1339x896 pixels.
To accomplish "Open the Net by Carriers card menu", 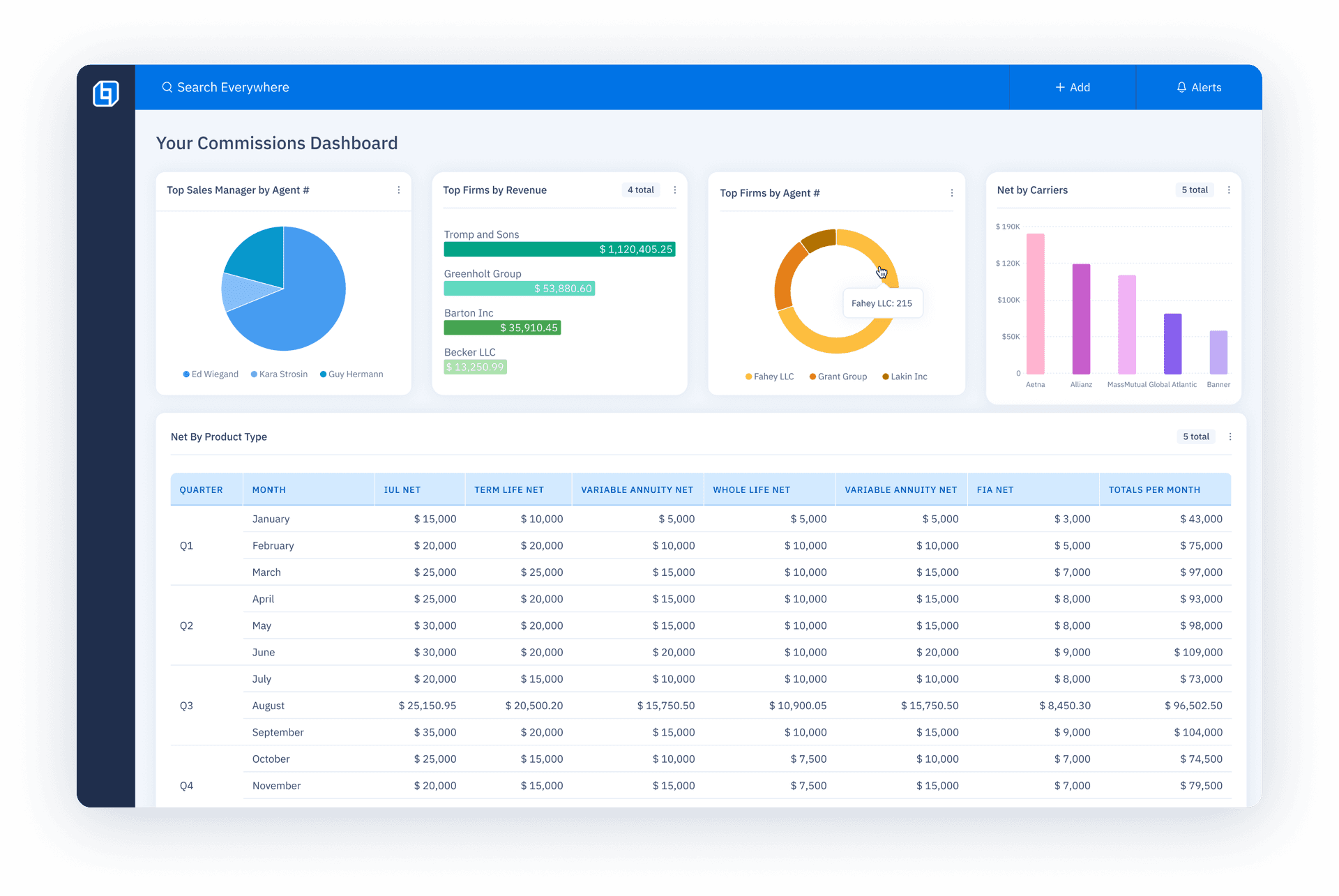I will [1228, 190].
